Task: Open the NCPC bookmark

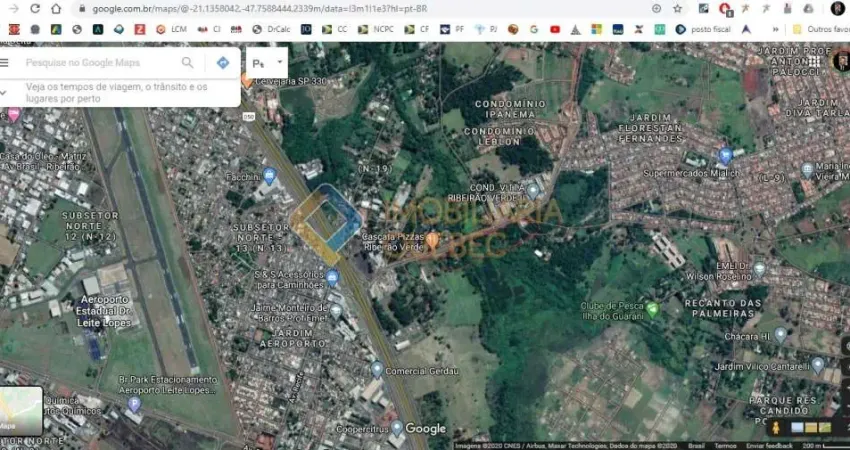Action: (x=376, y=29)
